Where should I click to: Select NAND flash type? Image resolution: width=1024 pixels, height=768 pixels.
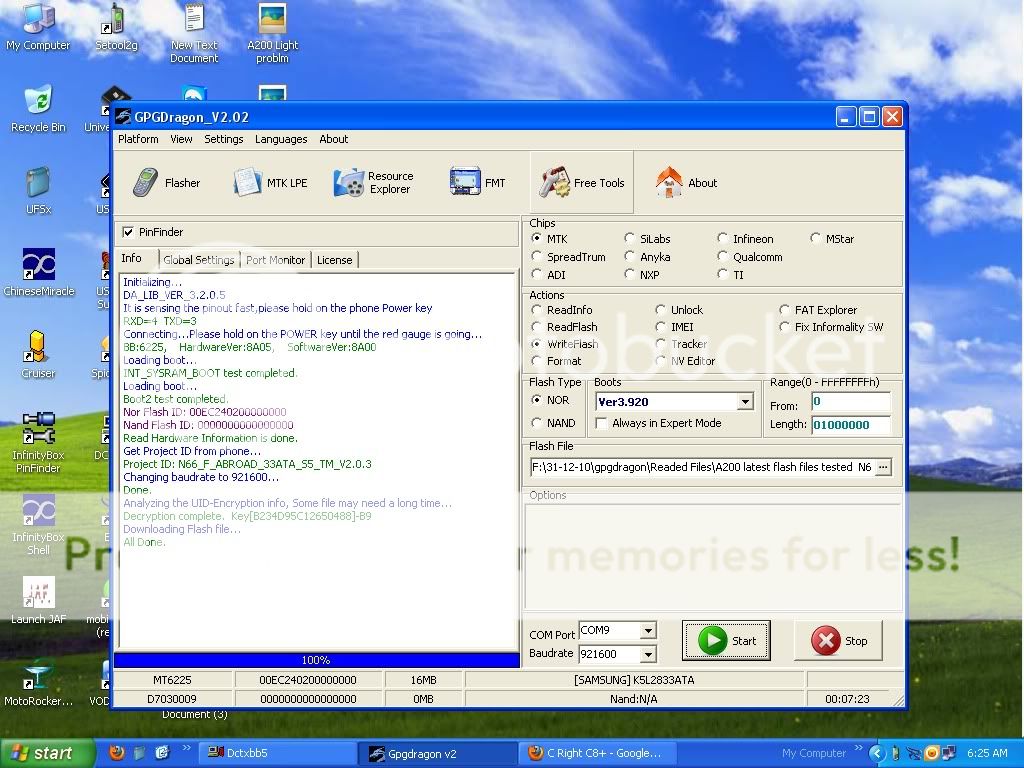click(536, 423)
